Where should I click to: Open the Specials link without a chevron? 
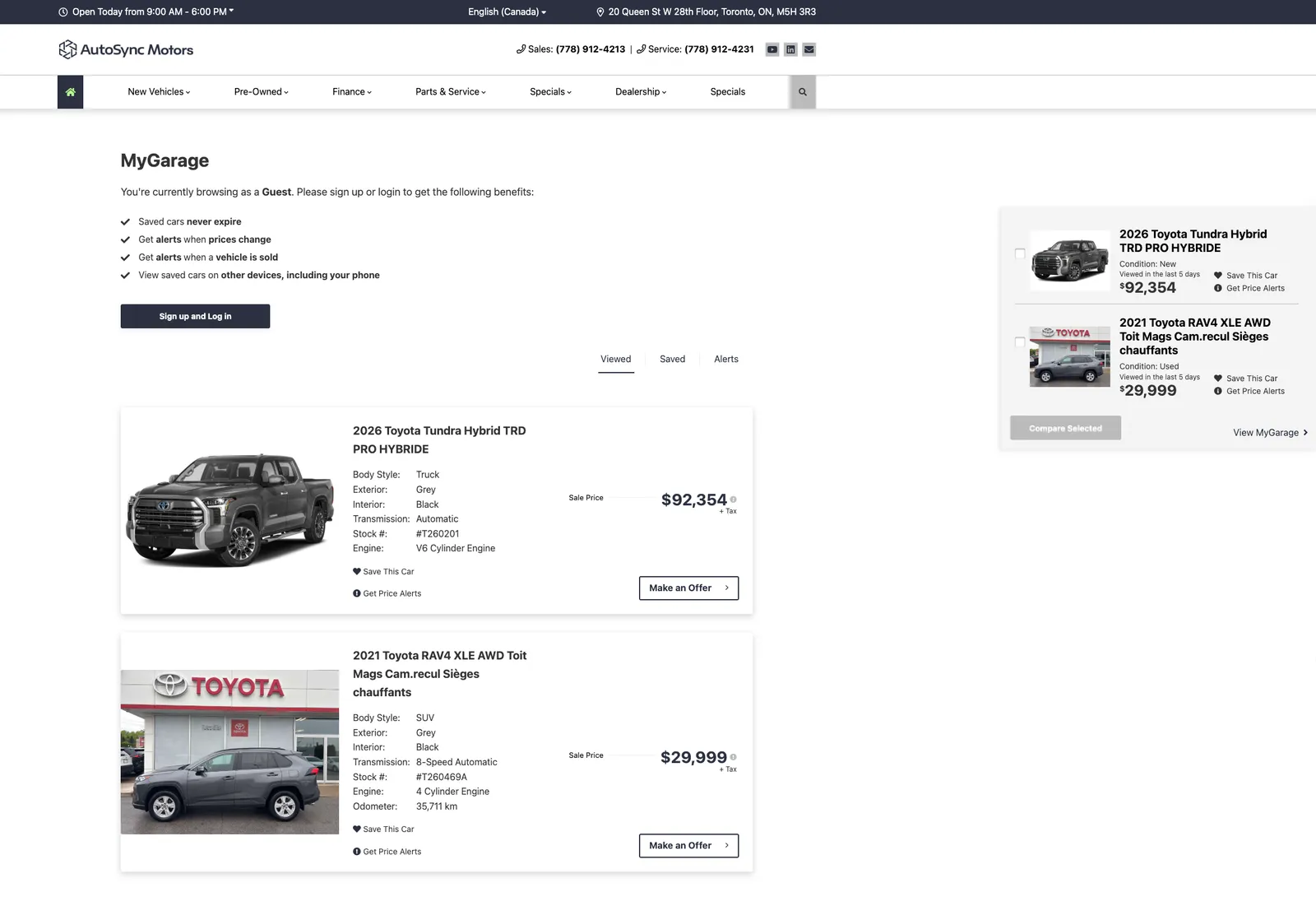[728, 92]
